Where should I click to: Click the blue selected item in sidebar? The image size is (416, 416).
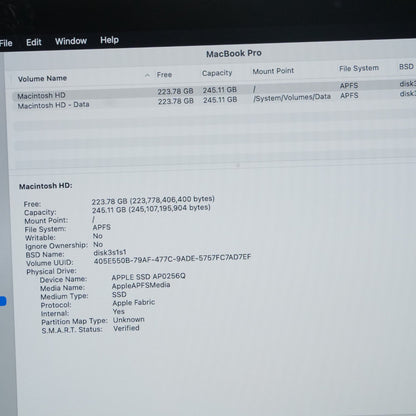(x=3, y=301)
